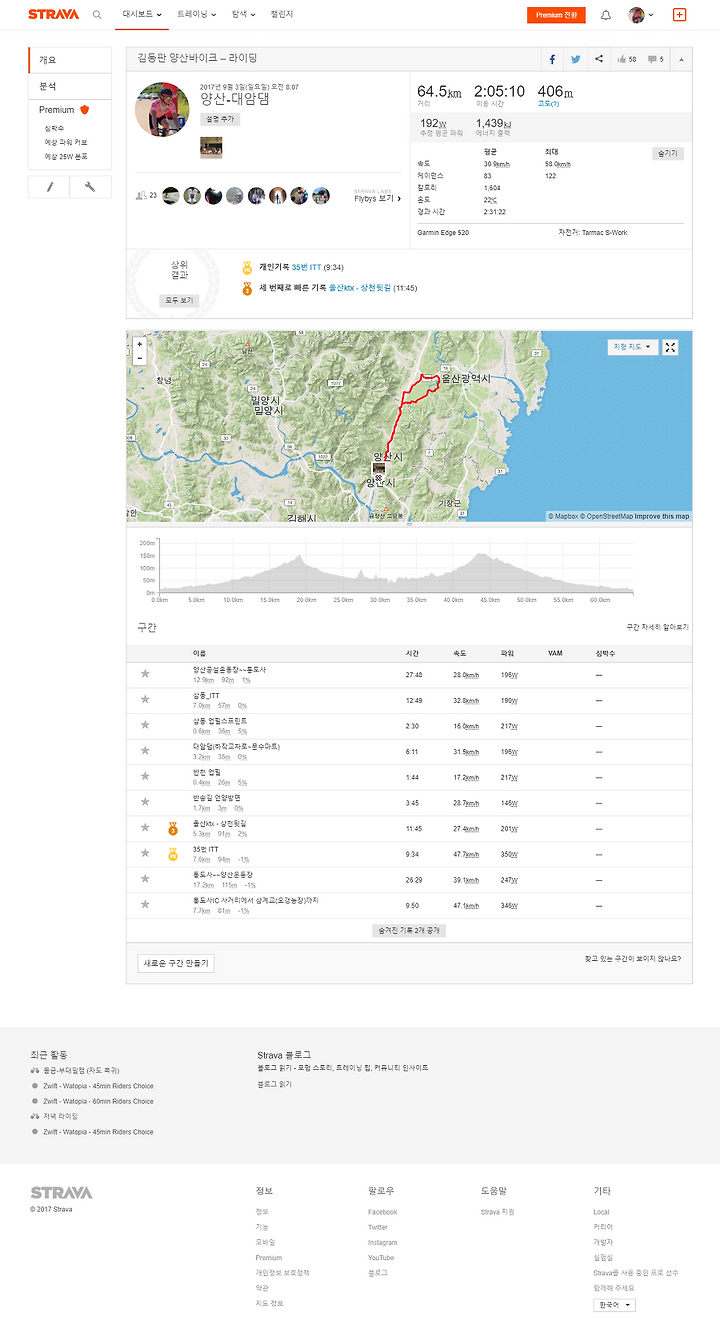Open Flybys 보기 link
720x1336 pixels.
coord(377,198)
